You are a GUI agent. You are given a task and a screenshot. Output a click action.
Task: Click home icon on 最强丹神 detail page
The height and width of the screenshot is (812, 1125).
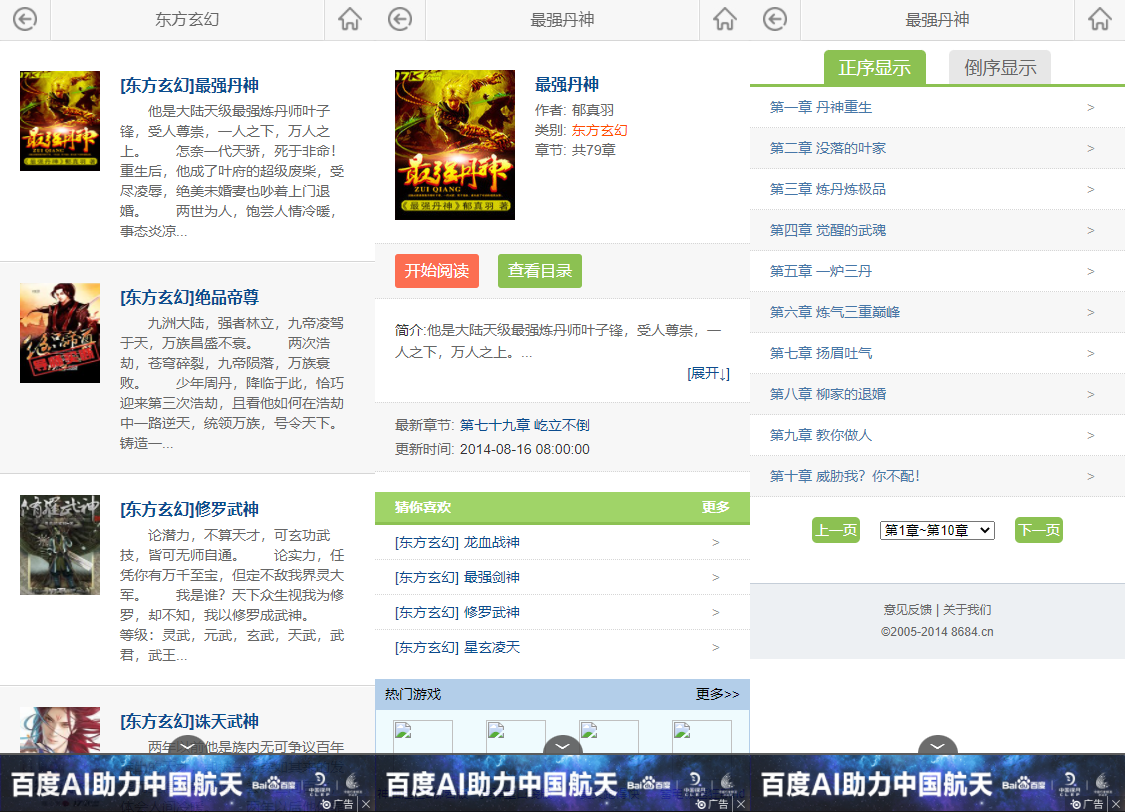click(725, 19)
